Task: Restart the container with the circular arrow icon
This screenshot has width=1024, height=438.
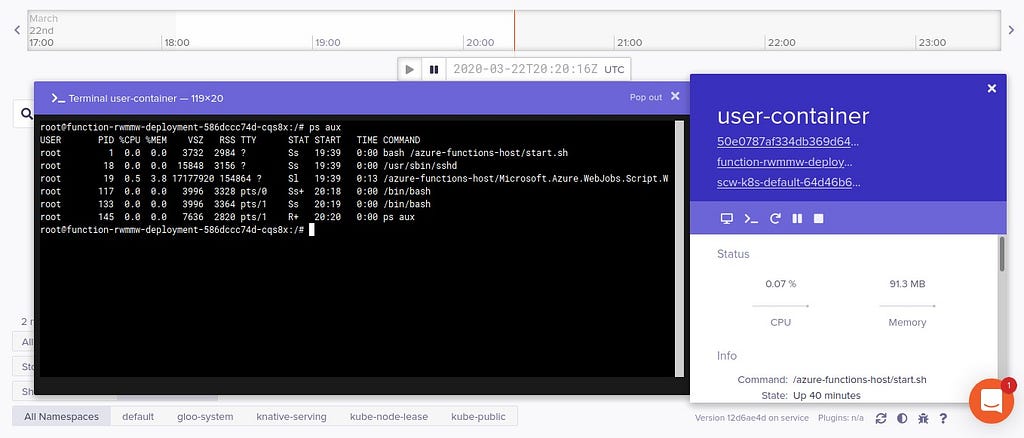Action: 775,219
